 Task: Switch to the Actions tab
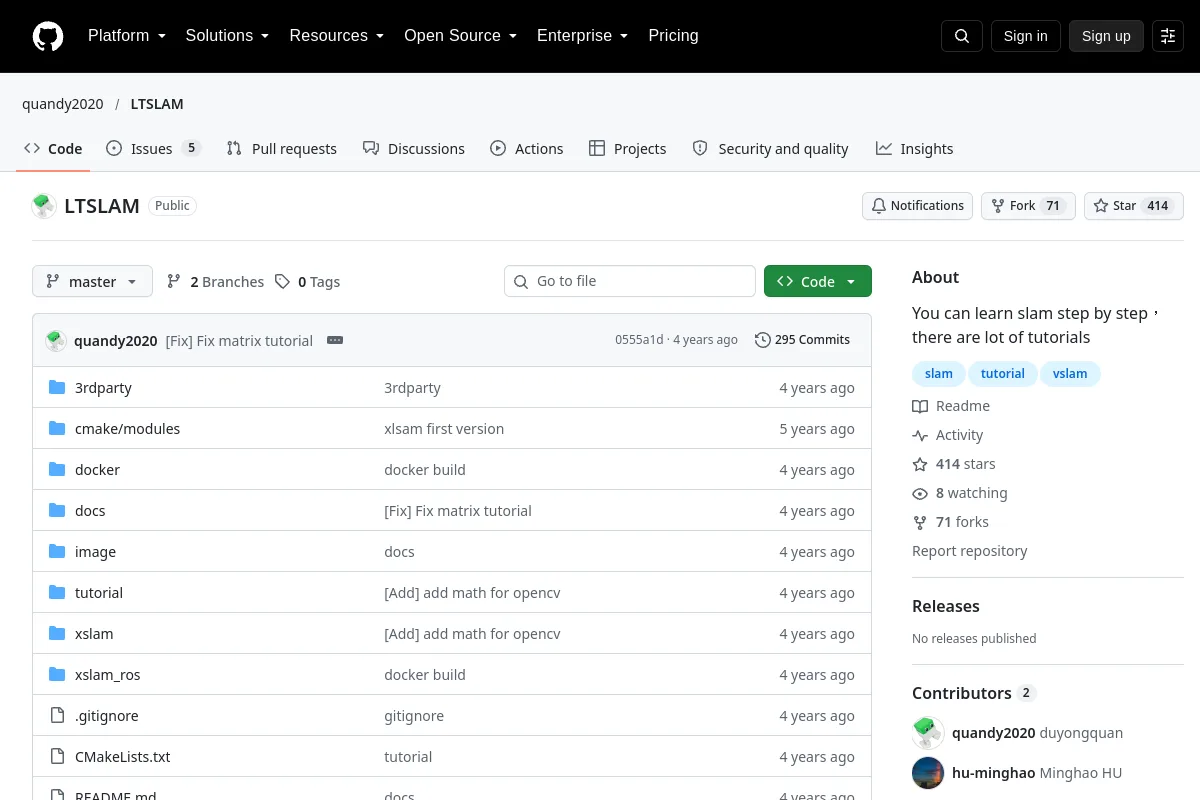click(527, 149)
